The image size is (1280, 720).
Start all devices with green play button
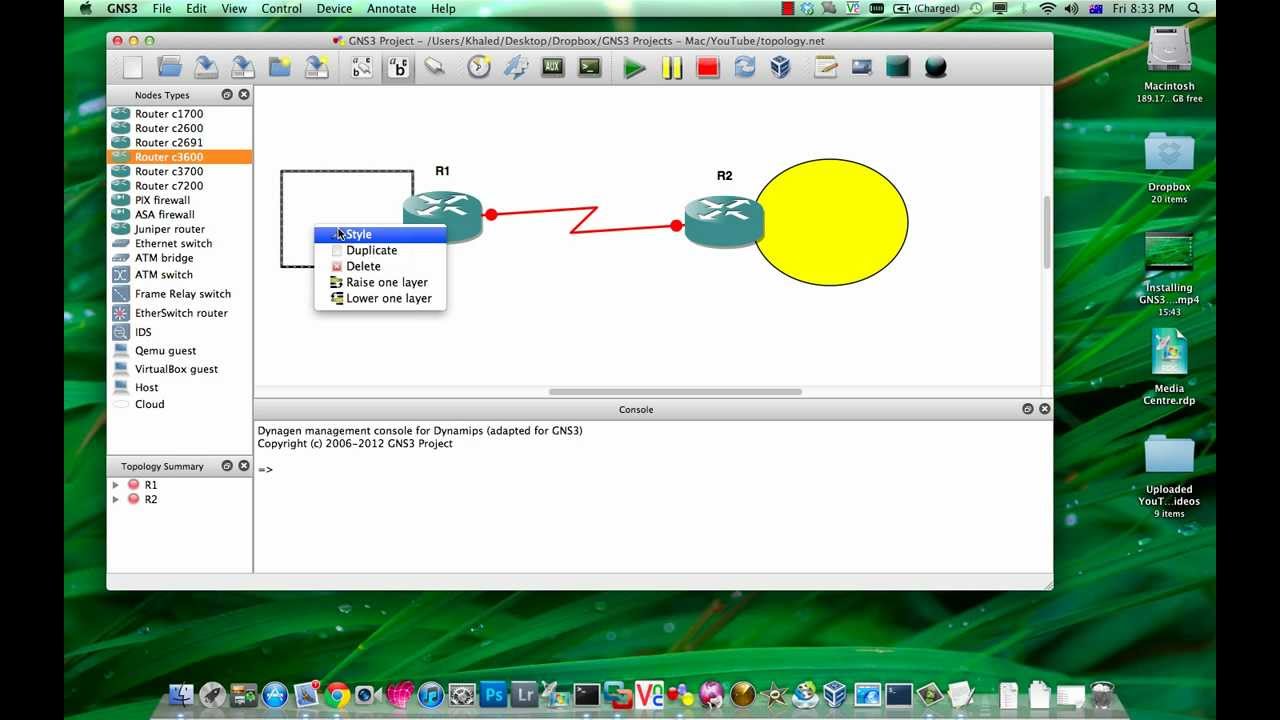(634, 68)
